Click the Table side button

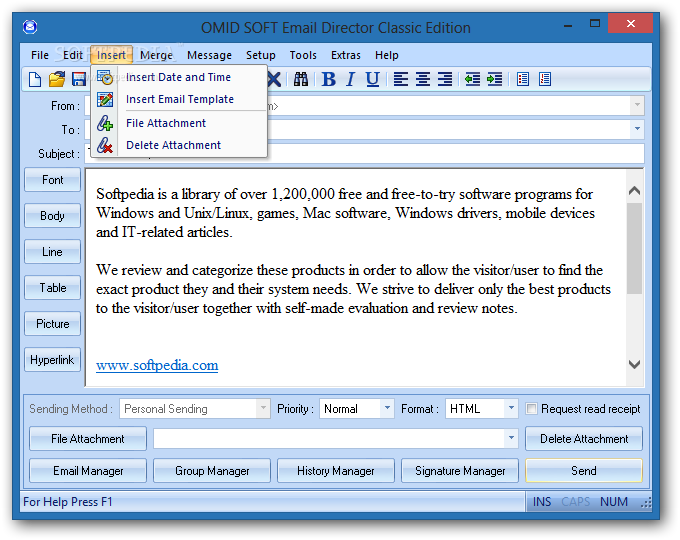point(52,288)
